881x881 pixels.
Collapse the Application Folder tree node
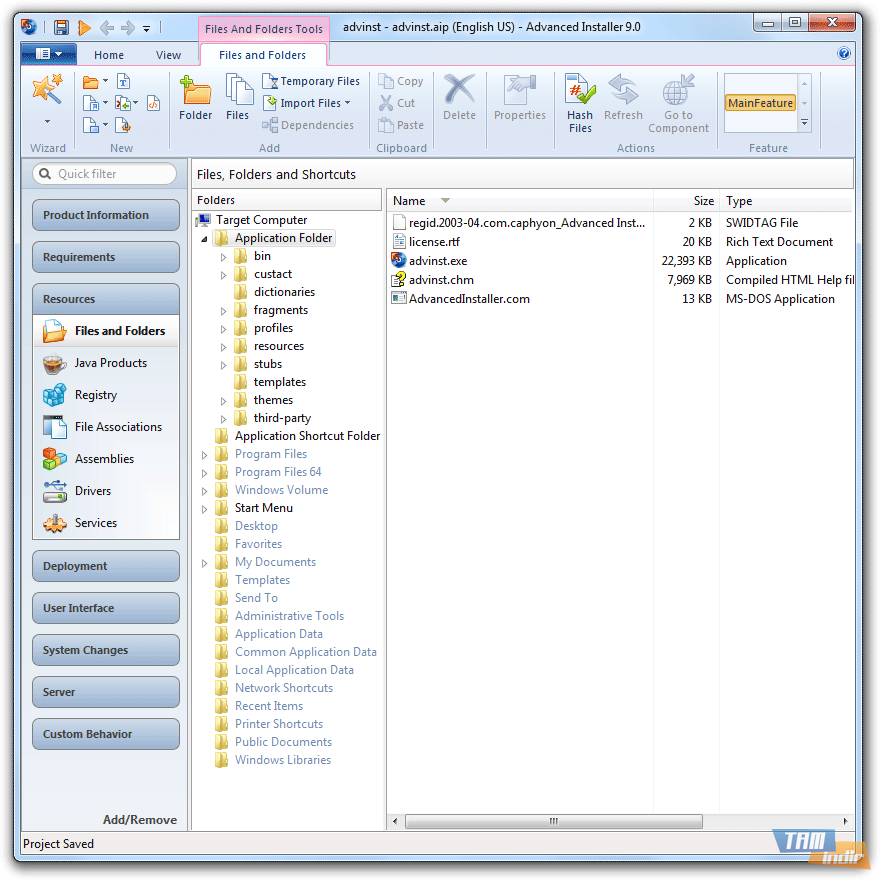[205, 239]
